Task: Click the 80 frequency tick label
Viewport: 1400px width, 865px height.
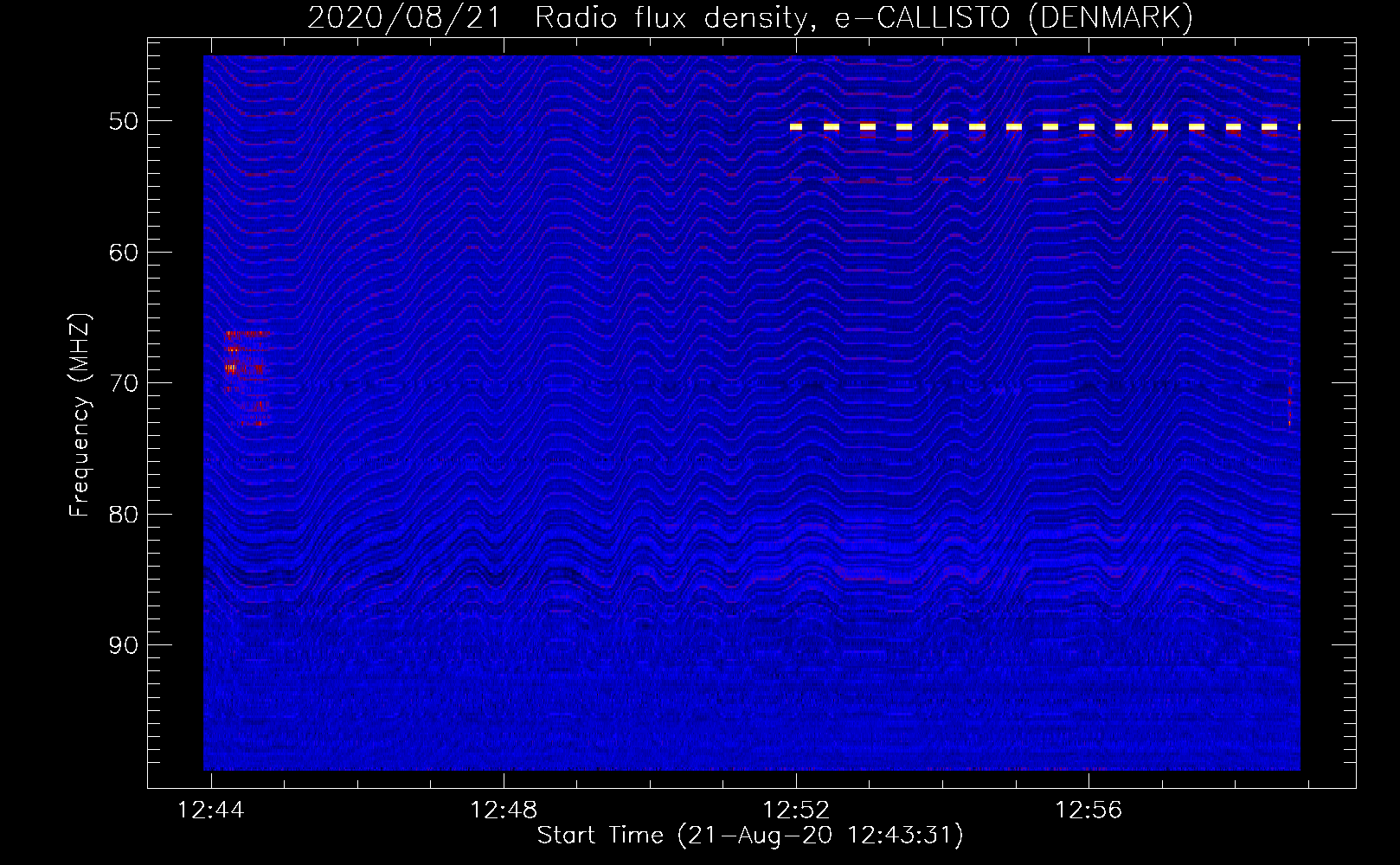Action: 124,515
